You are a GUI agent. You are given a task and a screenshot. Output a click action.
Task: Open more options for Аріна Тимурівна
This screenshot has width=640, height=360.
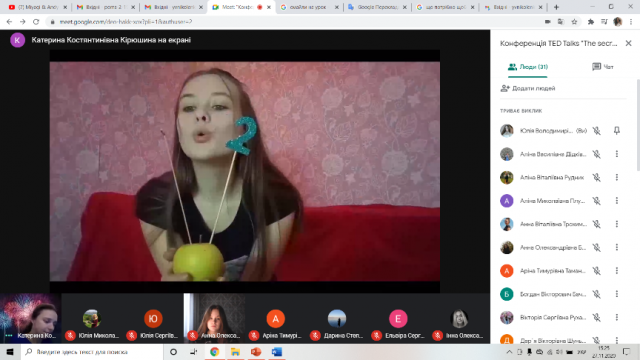coord(617,271)
